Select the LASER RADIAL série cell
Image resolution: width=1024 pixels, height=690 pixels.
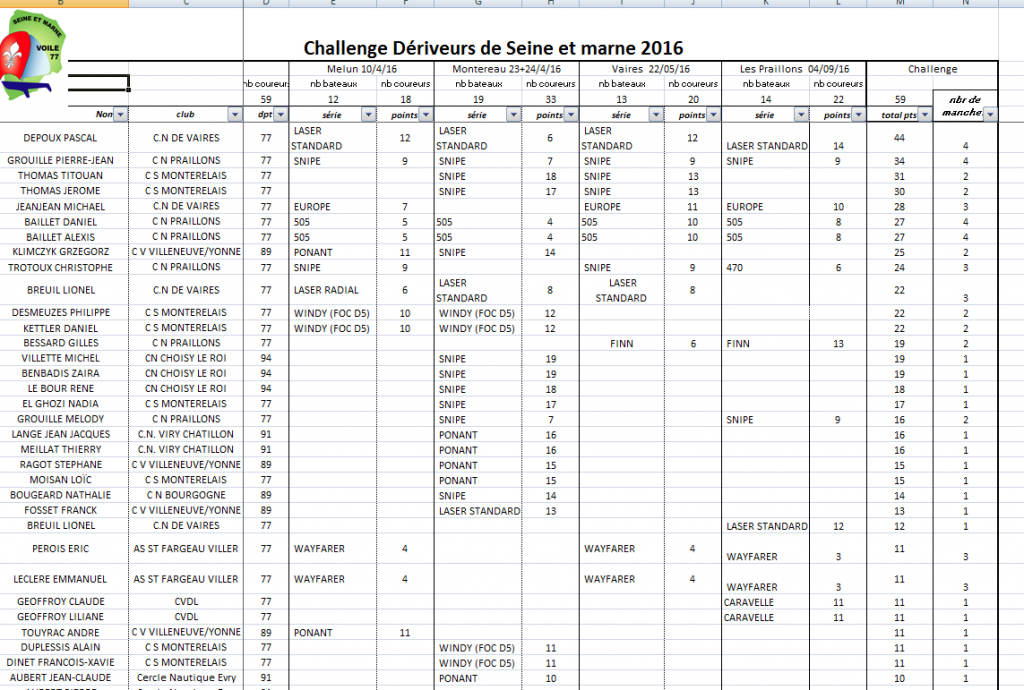(333, 290)
